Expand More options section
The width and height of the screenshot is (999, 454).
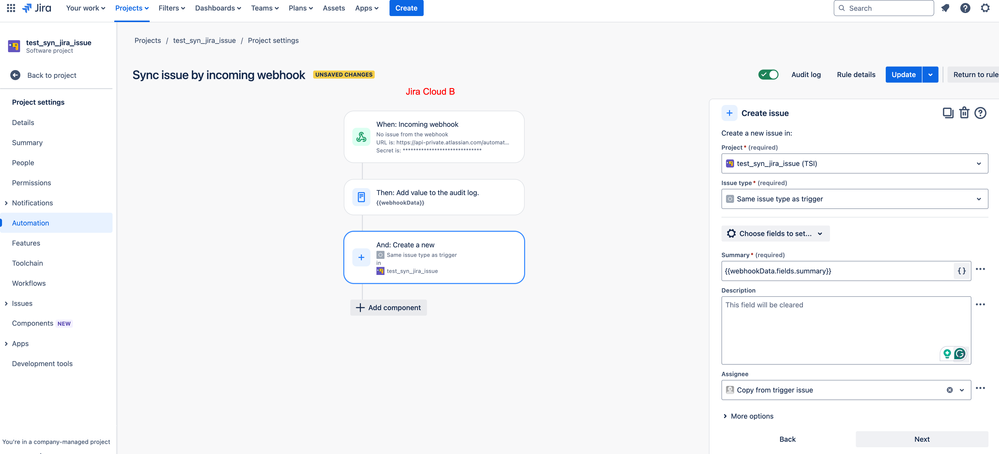point(749,416)
